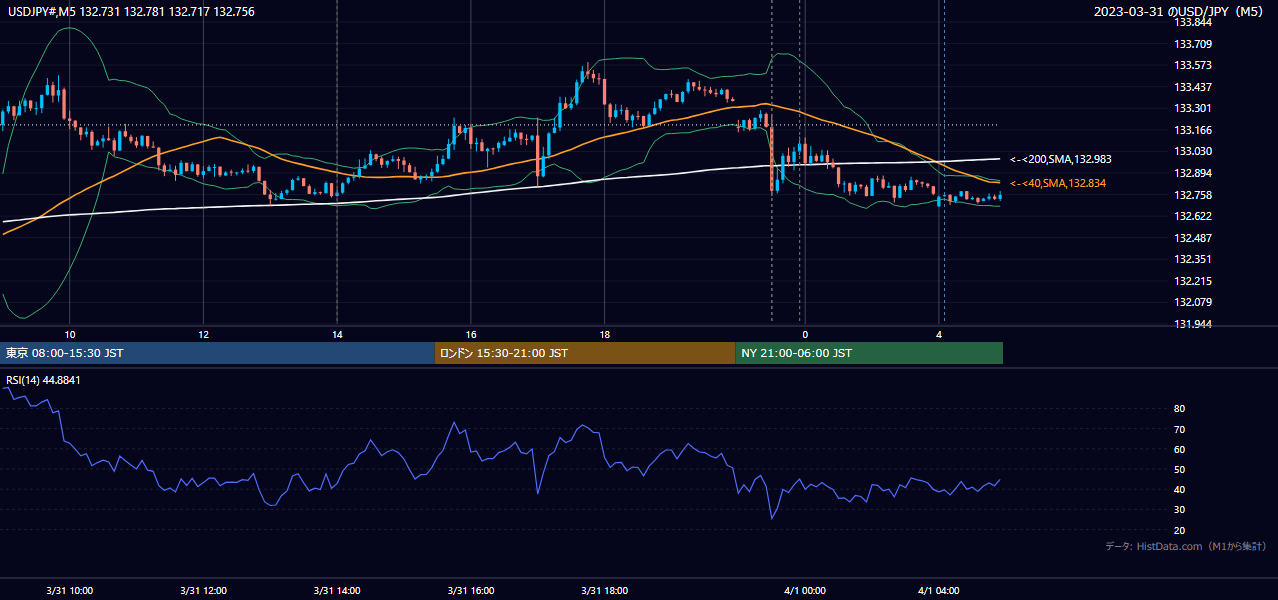Screen dimensions: 1278x600
Task: Click the 3/31 18:00 date label
Action: pos(605,590)
